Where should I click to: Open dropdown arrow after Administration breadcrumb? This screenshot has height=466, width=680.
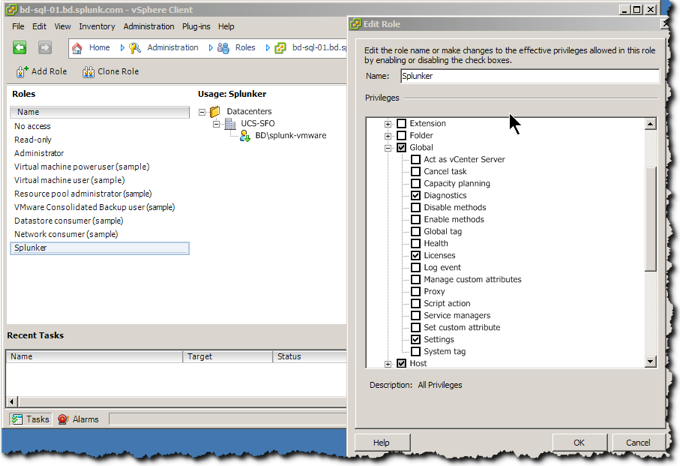(x=211, y=48)
